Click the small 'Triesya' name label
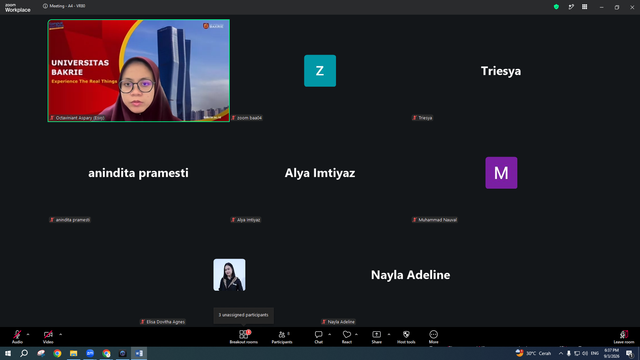The image size is (640, 360). pyautogui.click(x=422, y=118)
